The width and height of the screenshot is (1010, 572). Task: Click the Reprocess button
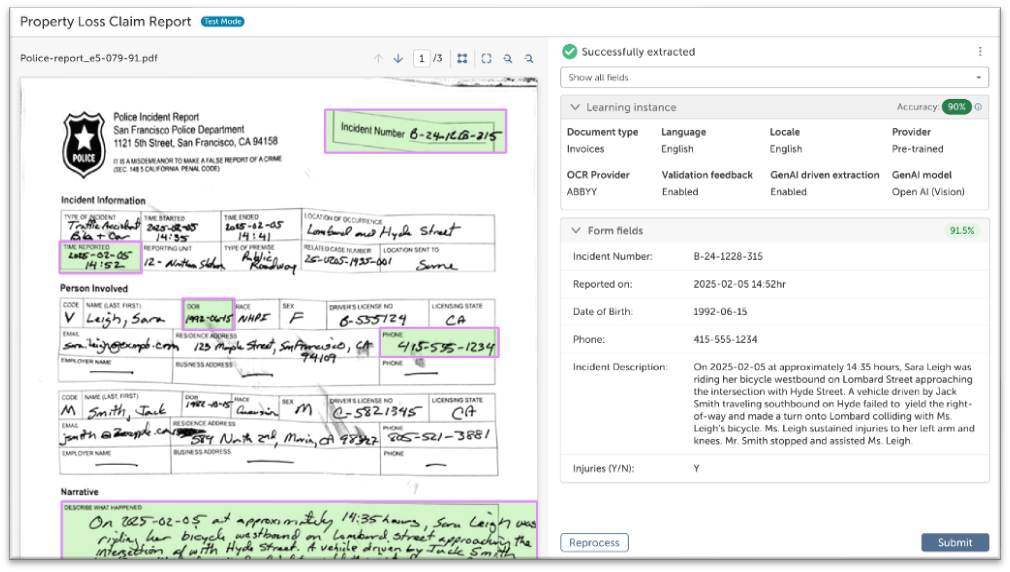tap(594, 543)
